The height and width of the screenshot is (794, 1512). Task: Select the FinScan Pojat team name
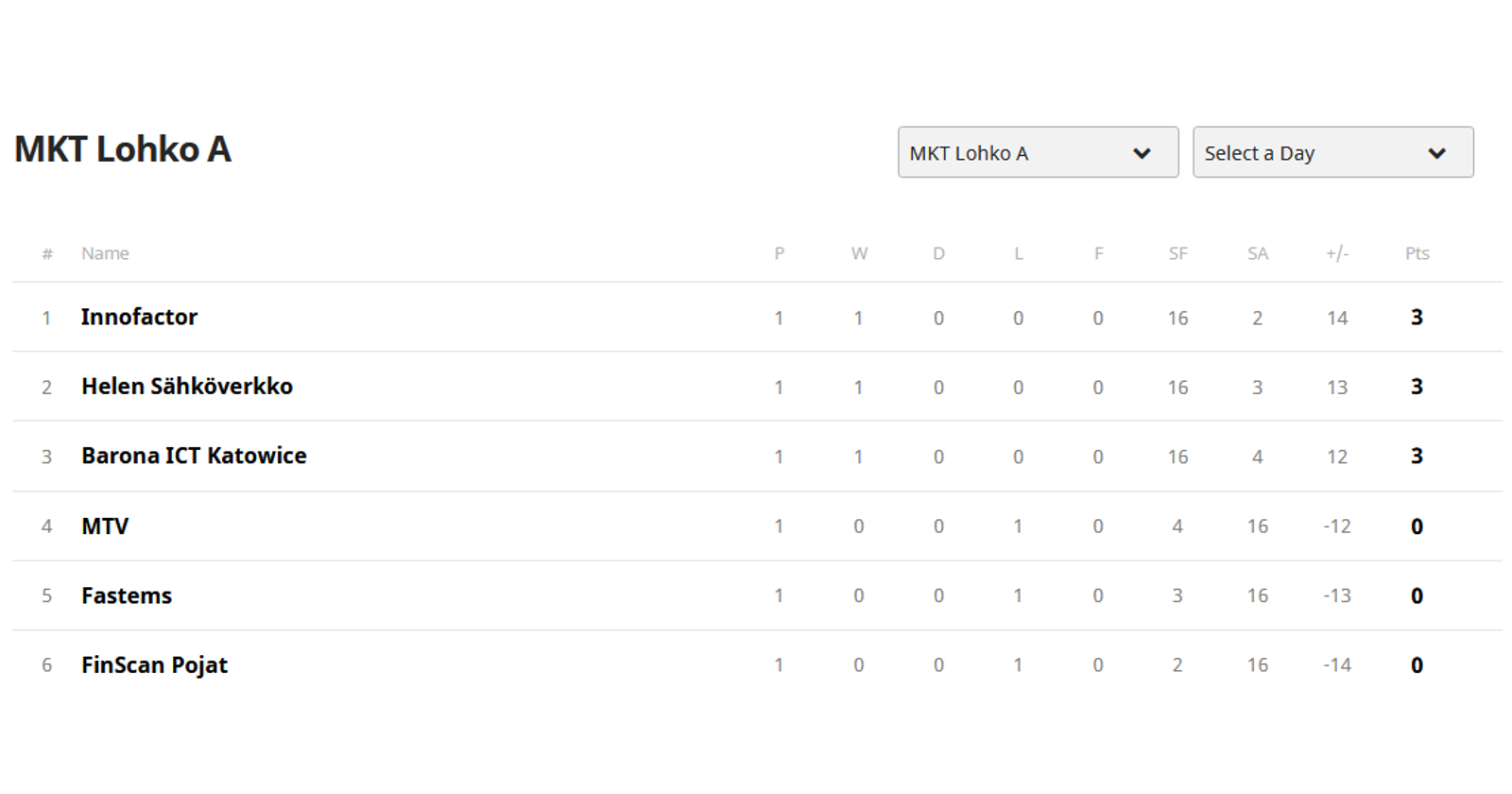click(x=154, y=665)
